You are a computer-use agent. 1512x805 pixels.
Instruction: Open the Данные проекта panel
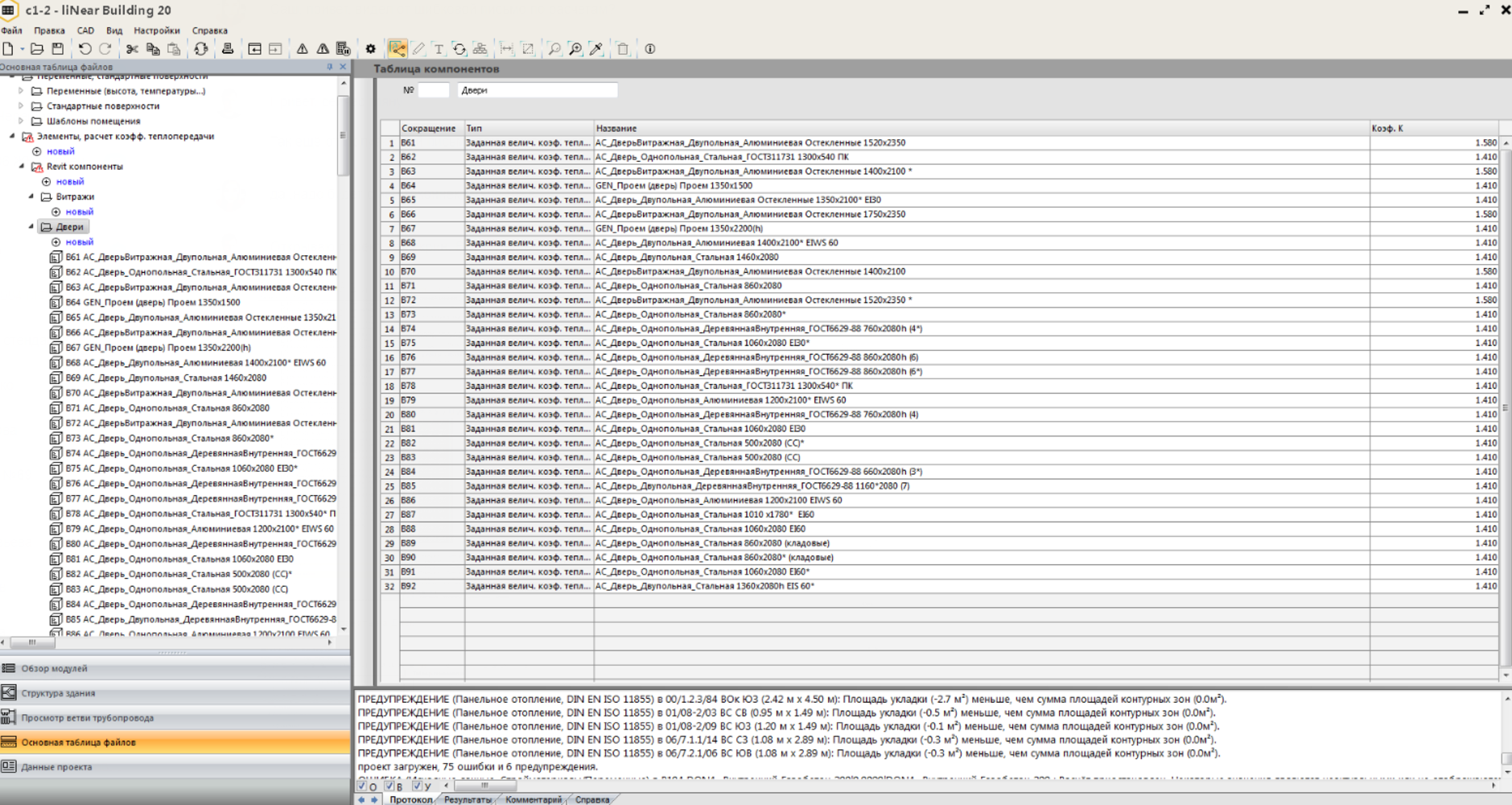175,767
